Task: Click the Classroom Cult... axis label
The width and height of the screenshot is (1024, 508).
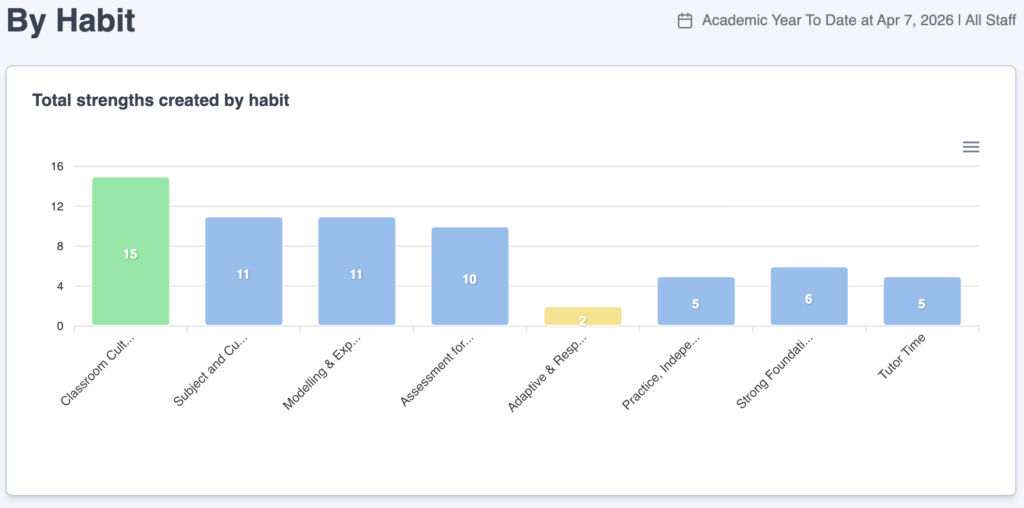Action: pos(99,370)
